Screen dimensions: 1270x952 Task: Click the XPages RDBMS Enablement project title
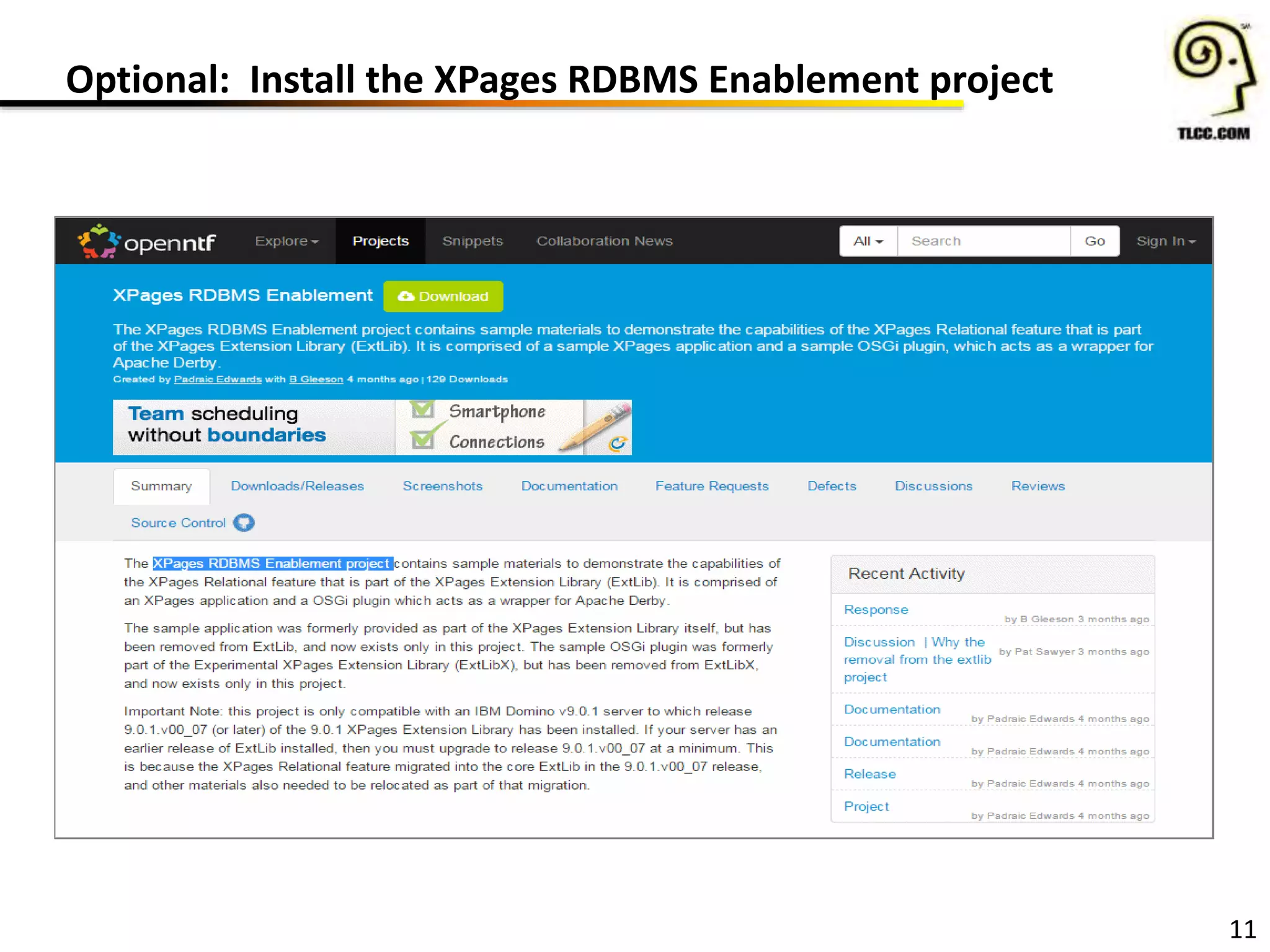[243, 295]
